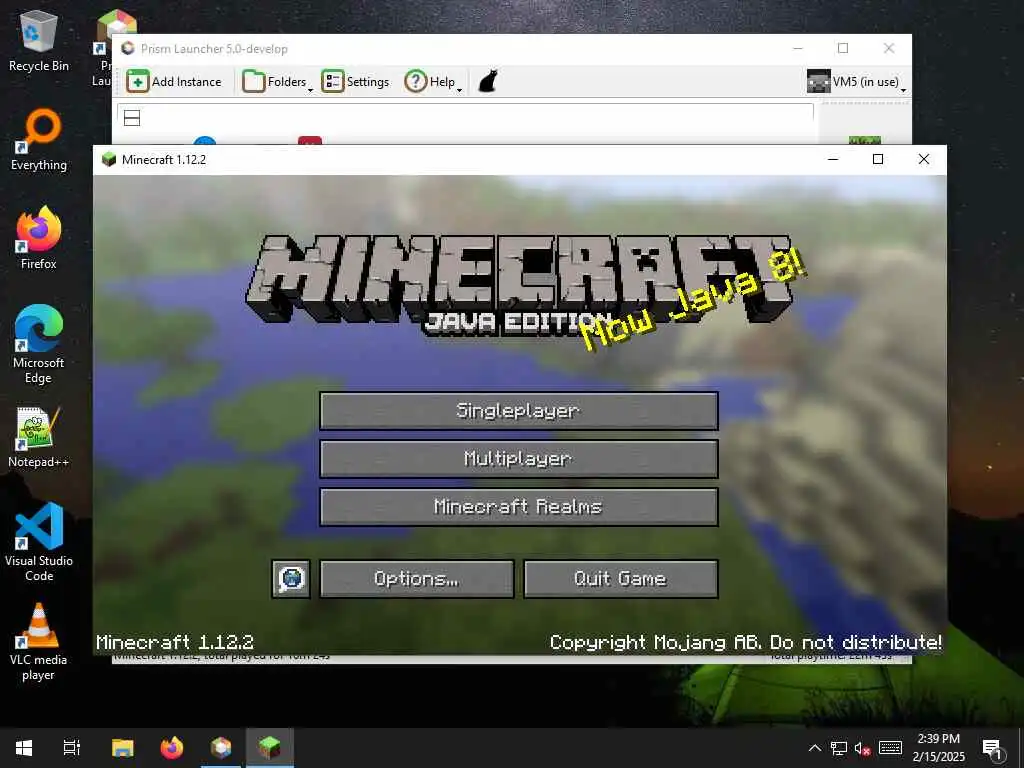The width and height of the screenshot is (1024, 768).
Task: Maximize the Prism Launcher window
Action: [843, 48]
